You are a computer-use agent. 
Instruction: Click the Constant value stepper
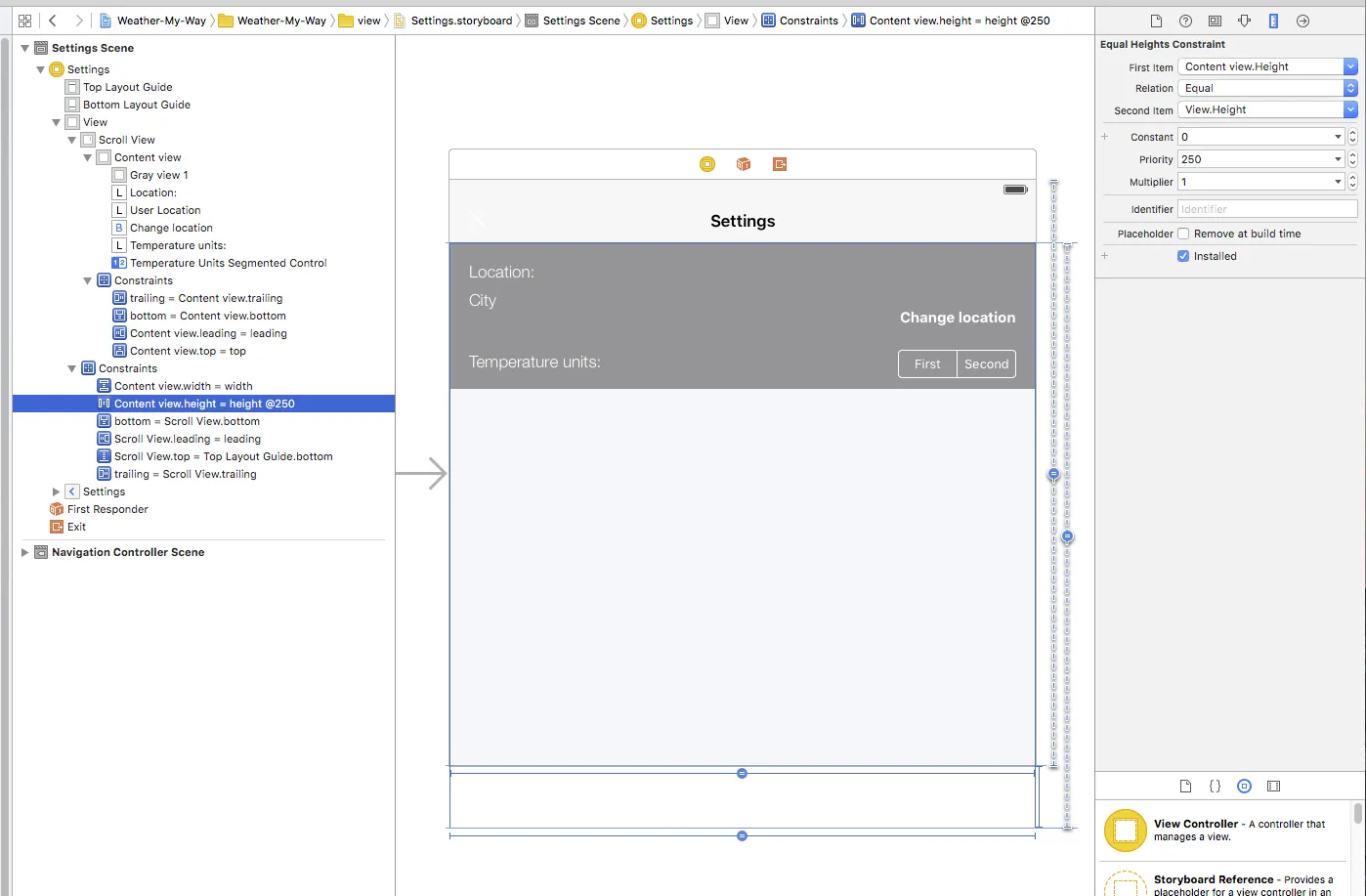click(x=1352, y=137)
